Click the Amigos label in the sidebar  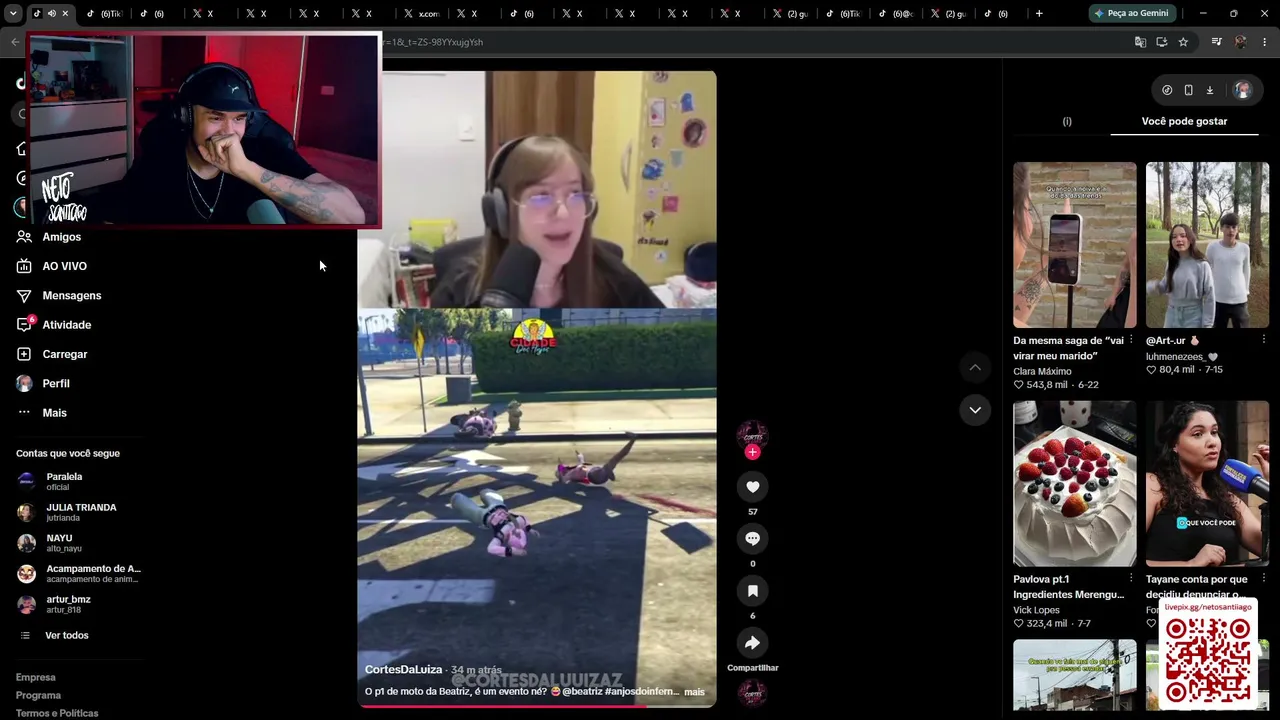click(x=62, y=237)
